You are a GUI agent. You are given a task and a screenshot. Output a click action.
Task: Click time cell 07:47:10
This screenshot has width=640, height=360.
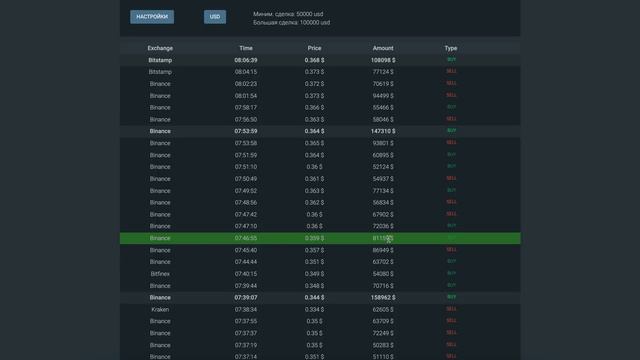246,227
